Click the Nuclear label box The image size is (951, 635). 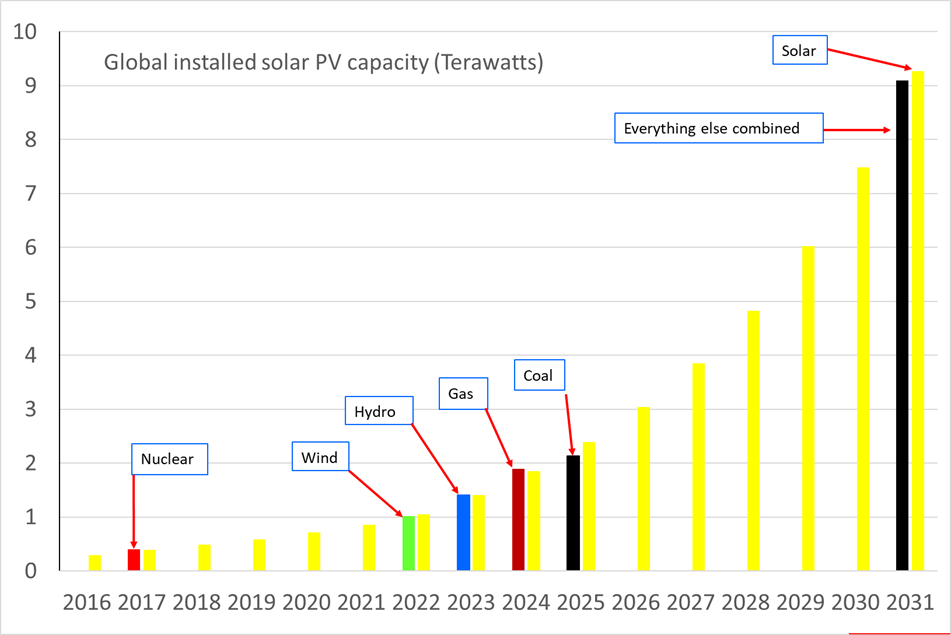point(170,459)
